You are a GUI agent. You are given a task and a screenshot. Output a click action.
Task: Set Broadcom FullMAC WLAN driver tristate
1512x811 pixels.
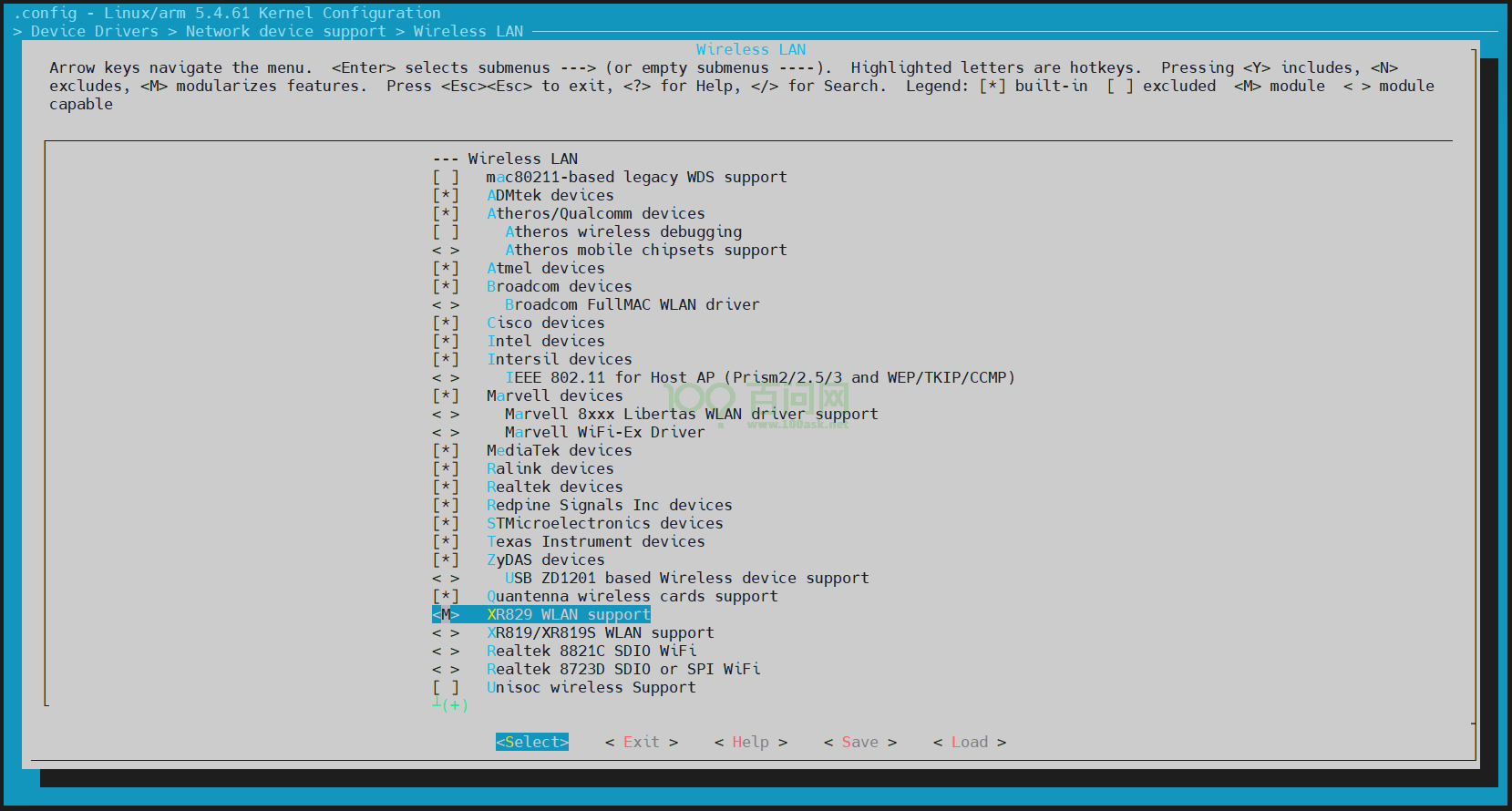pos(446,304)
